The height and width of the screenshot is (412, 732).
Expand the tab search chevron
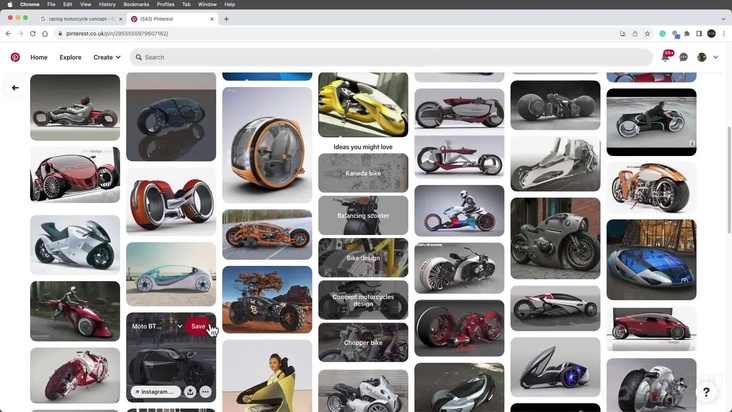pos(723,19)
